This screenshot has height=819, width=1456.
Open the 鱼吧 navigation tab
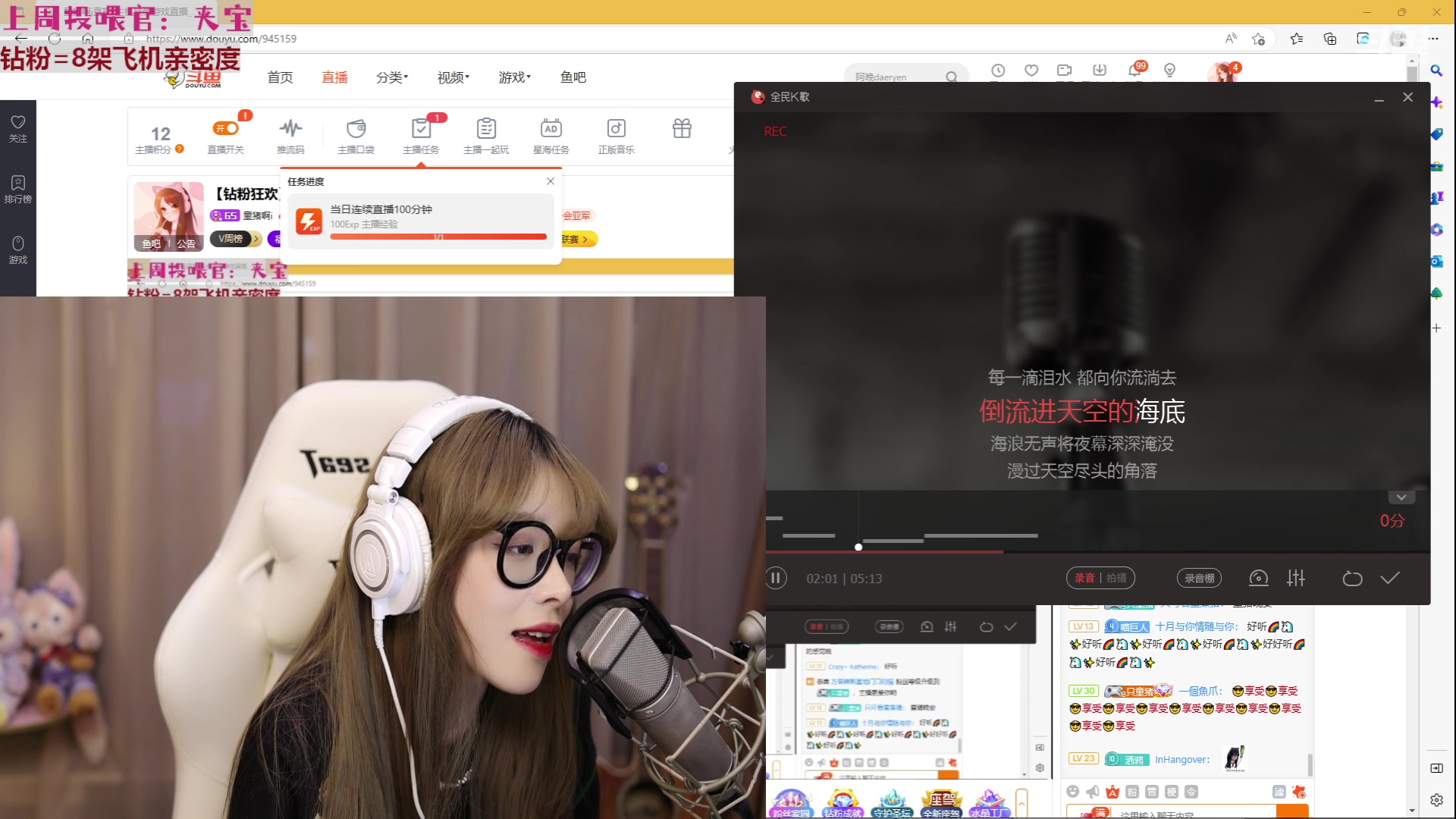tap(573, 77)
